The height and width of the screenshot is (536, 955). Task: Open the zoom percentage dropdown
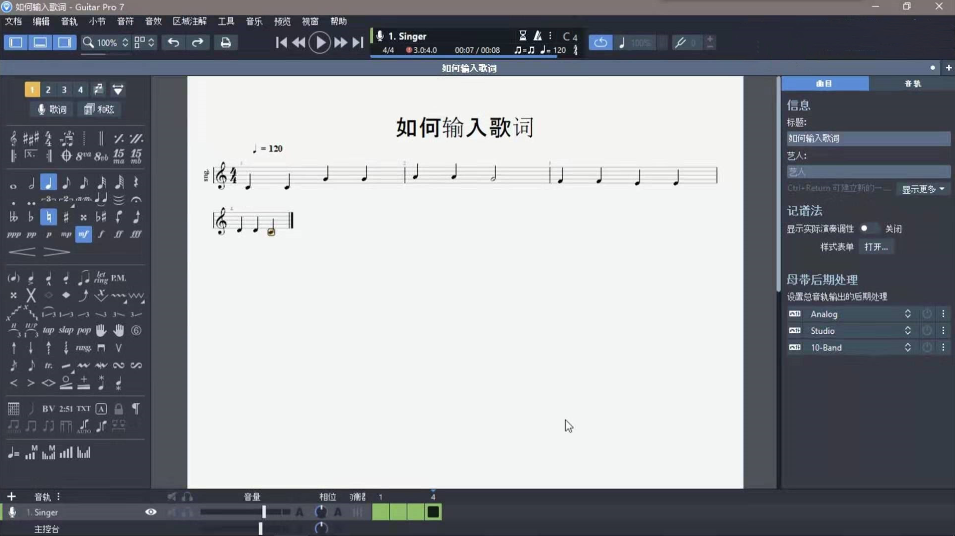pyautogui.click(x=125, y=43)
